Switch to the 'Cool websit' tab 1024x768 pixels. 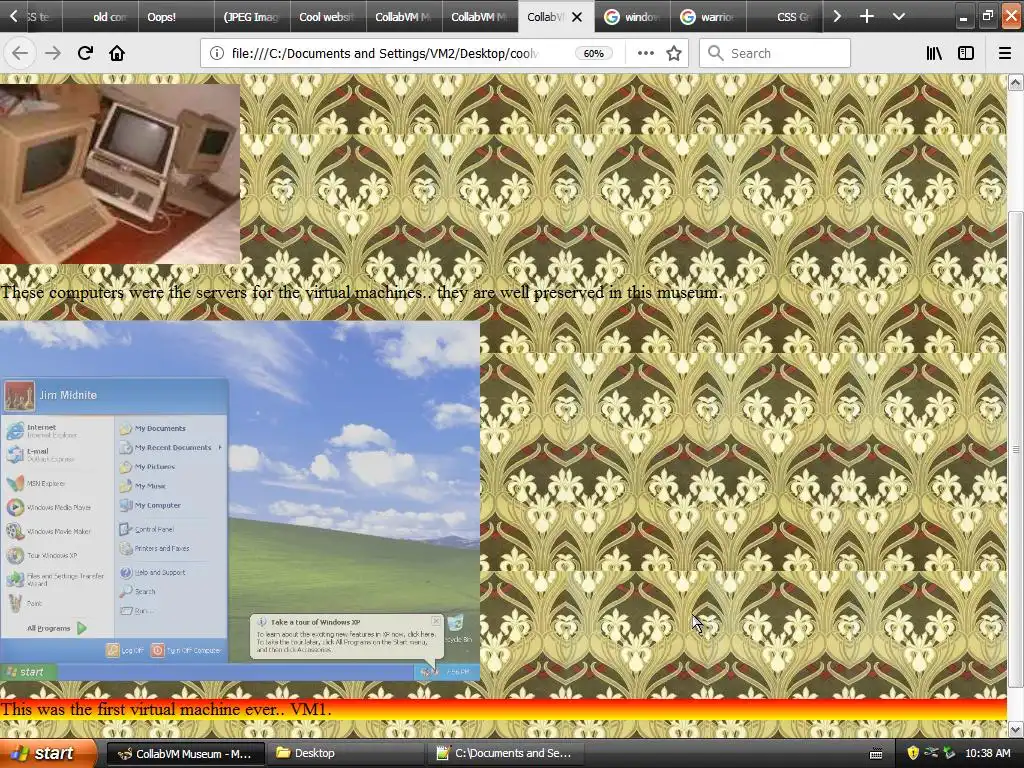(x=328, y=17)
